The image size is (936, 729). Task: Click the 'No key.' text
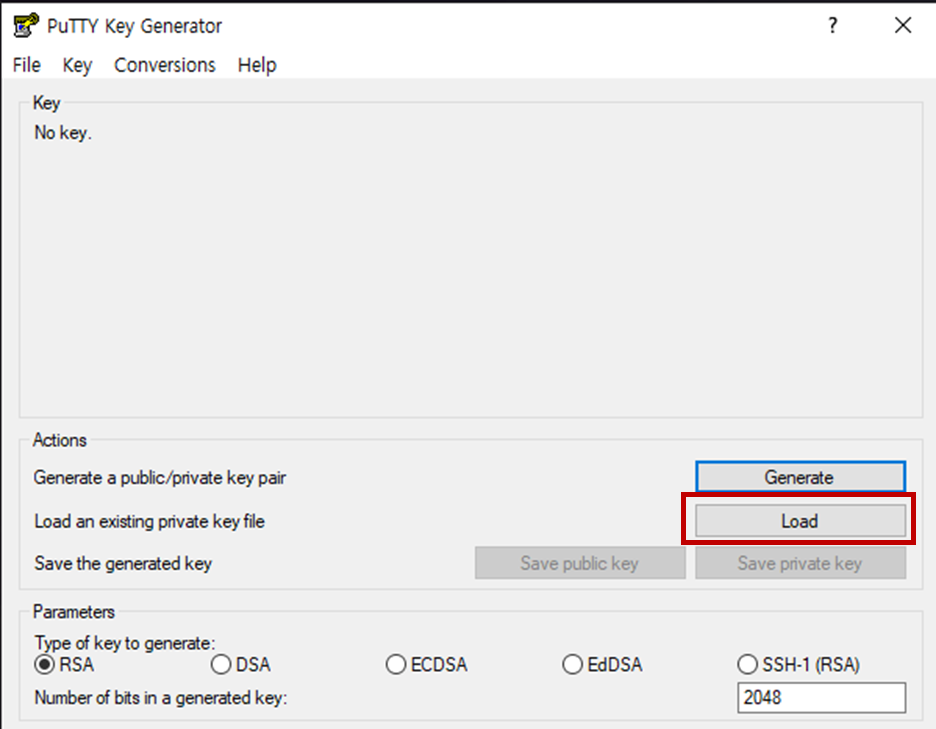point(63,133)
